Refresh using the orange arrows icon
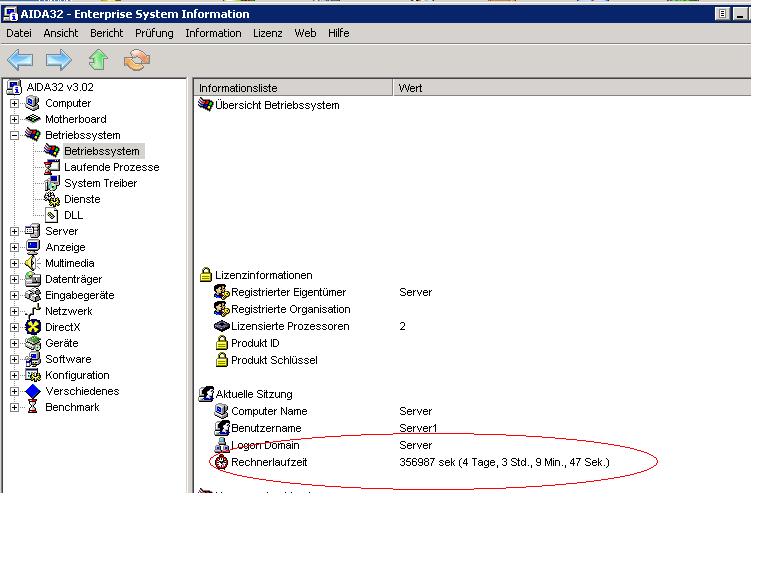 [137, 60]
